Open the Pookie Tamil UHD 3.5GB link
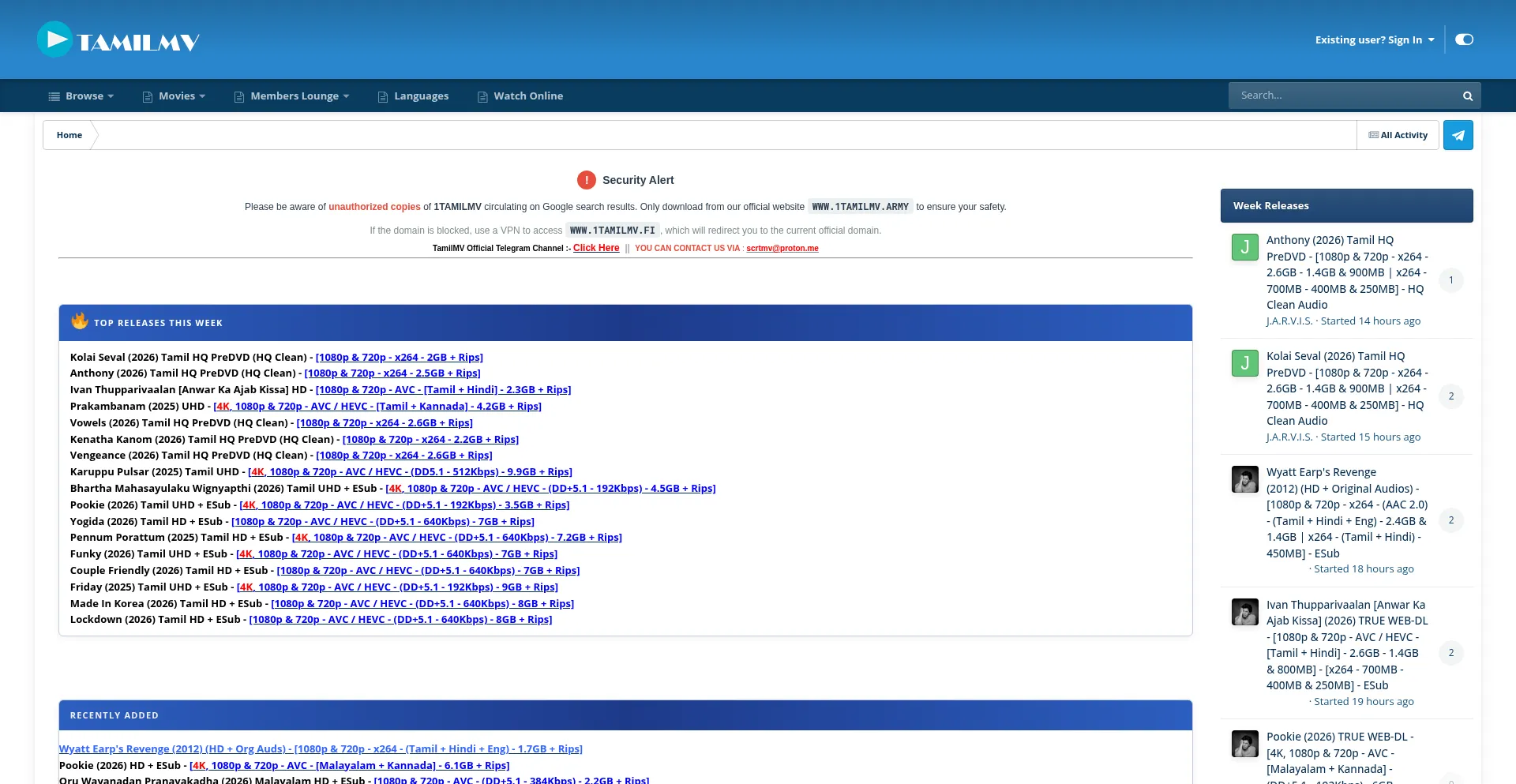Screen dimensions: 1516x784 click(x=404, y=505)
